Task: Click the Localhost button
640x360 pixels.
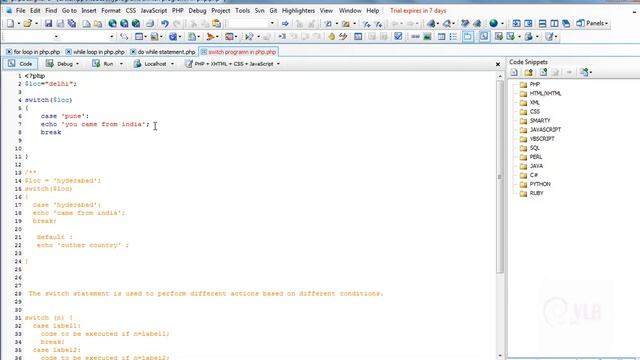Action: click(x=150, y=64)
